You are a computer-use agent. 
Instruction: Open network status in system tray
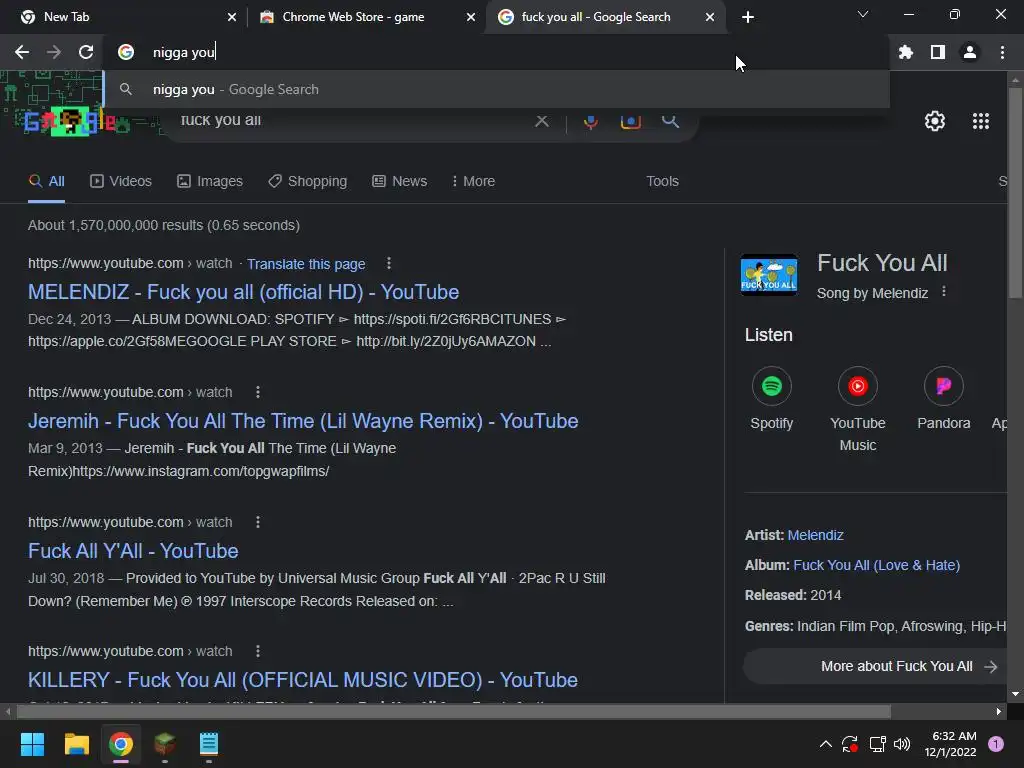click(x=877, y=744)
